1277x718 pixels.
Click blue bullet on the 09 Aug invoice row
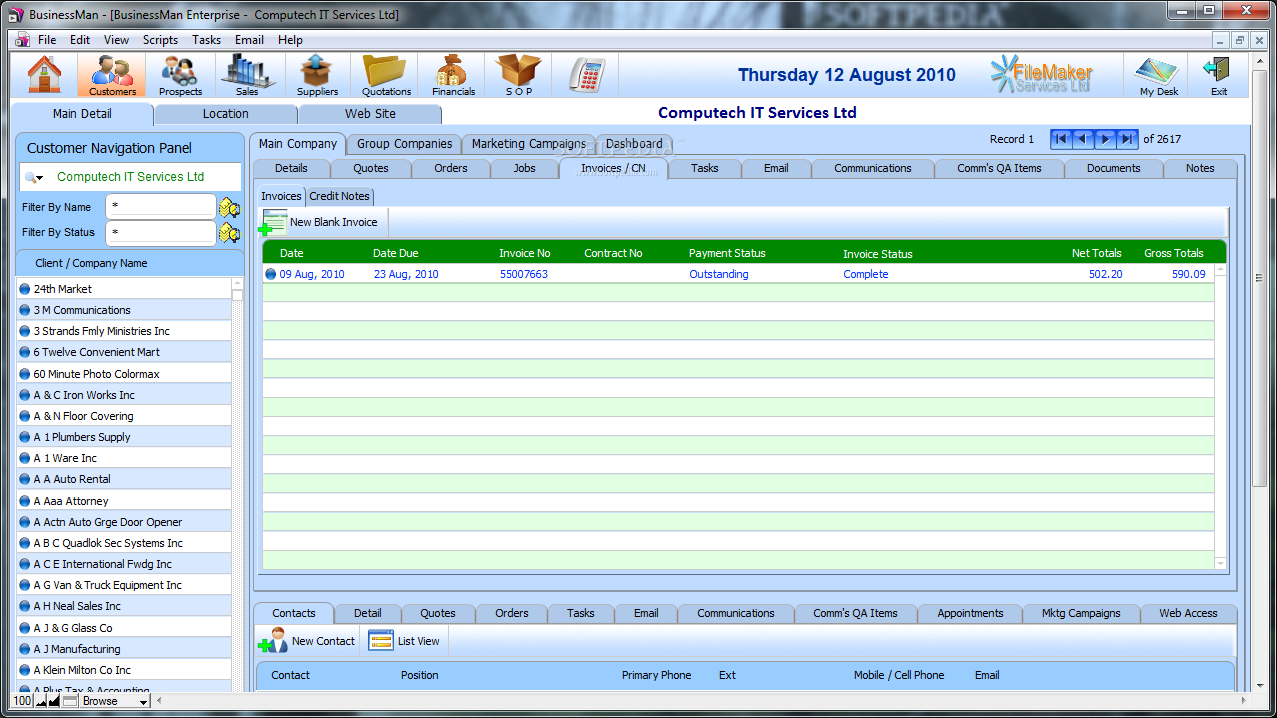270,274
